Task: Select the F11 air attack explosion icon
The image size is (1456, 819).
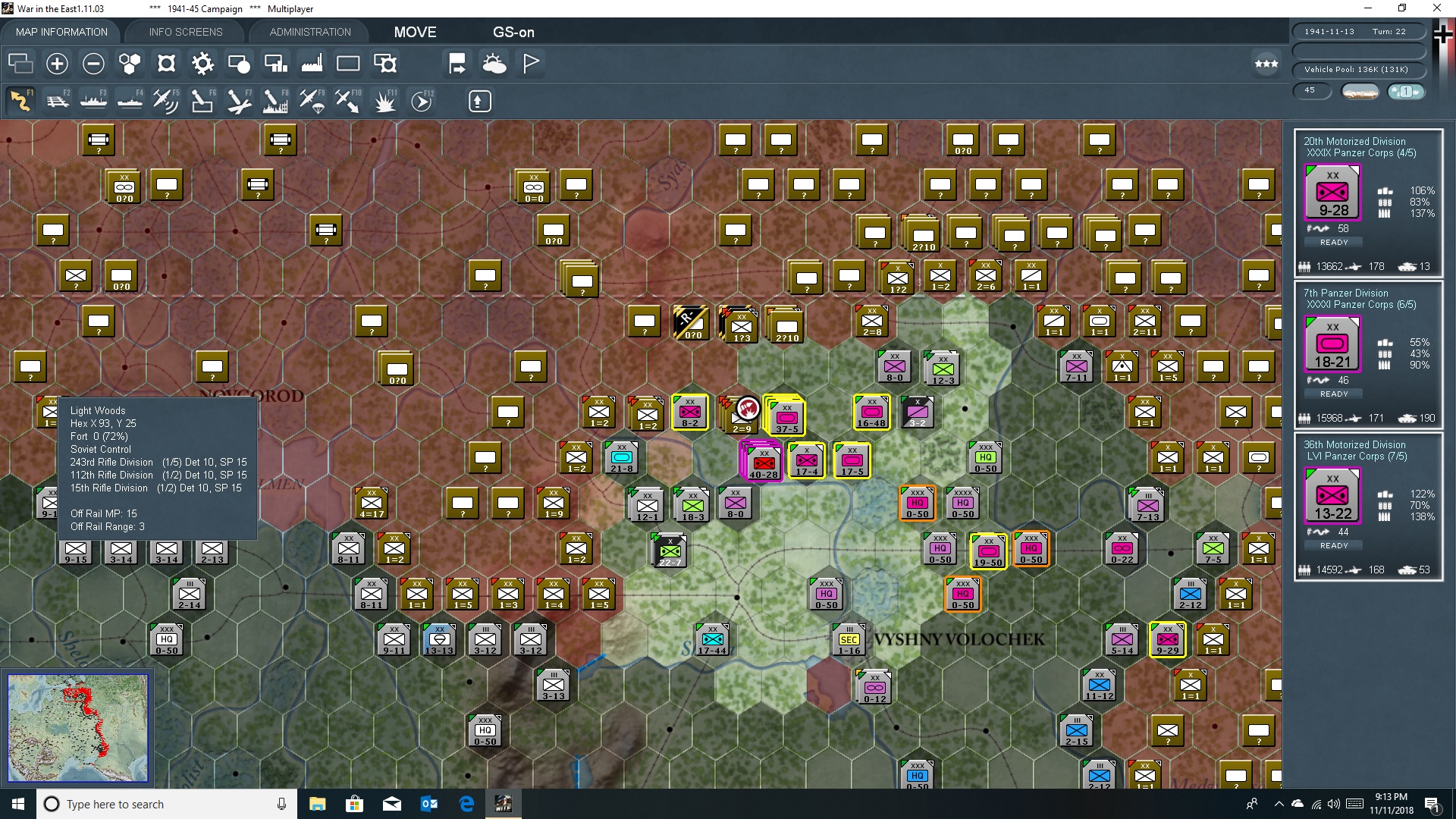Action: (x=385, y=100)
